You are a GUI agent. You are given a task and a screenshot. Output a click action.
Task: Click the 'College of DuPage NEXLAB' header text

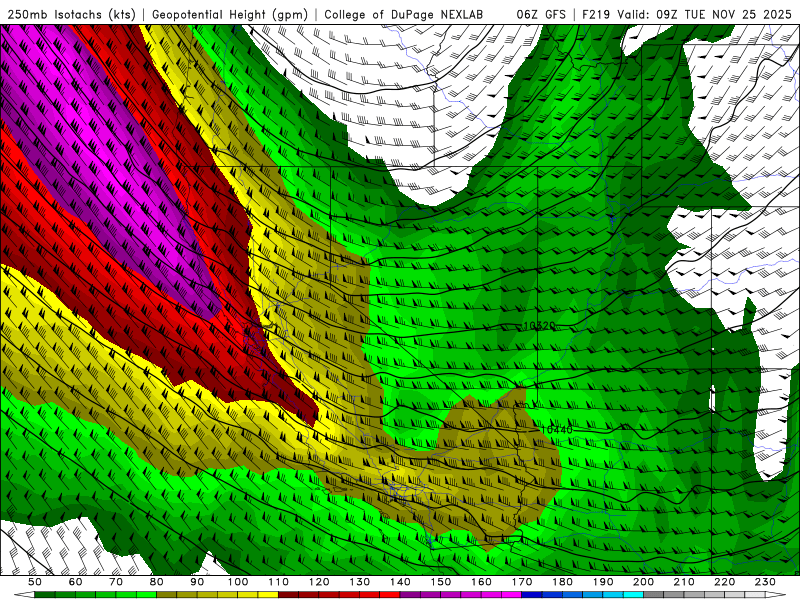pyautogui.click(x=404, y=14)
